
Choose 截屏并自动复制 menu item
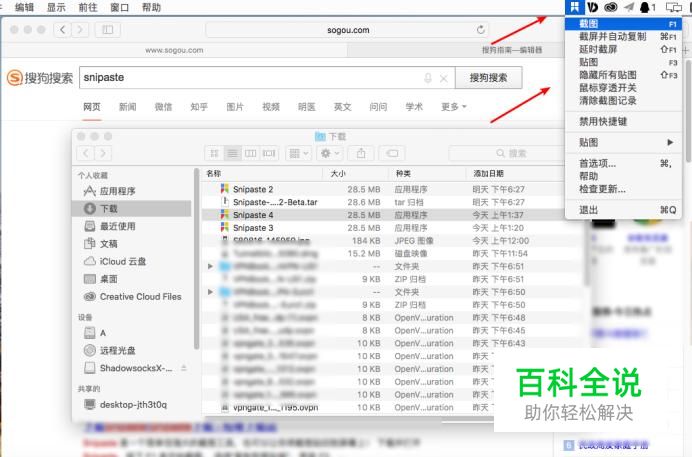pyautogui.click(x=623, y=37)
